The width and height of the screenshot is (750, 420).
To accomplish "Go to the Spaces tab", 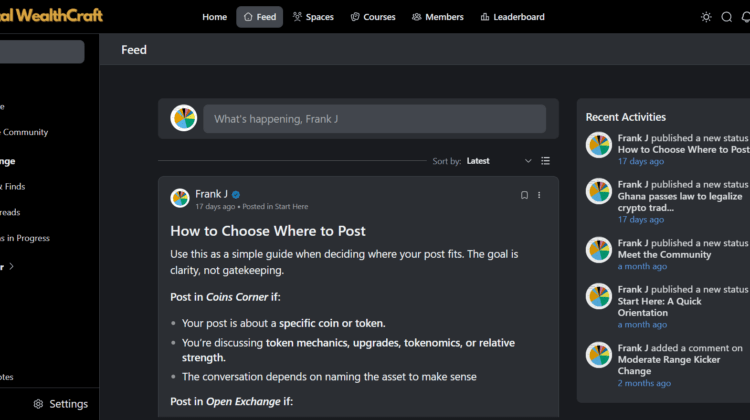I will 313,17.
